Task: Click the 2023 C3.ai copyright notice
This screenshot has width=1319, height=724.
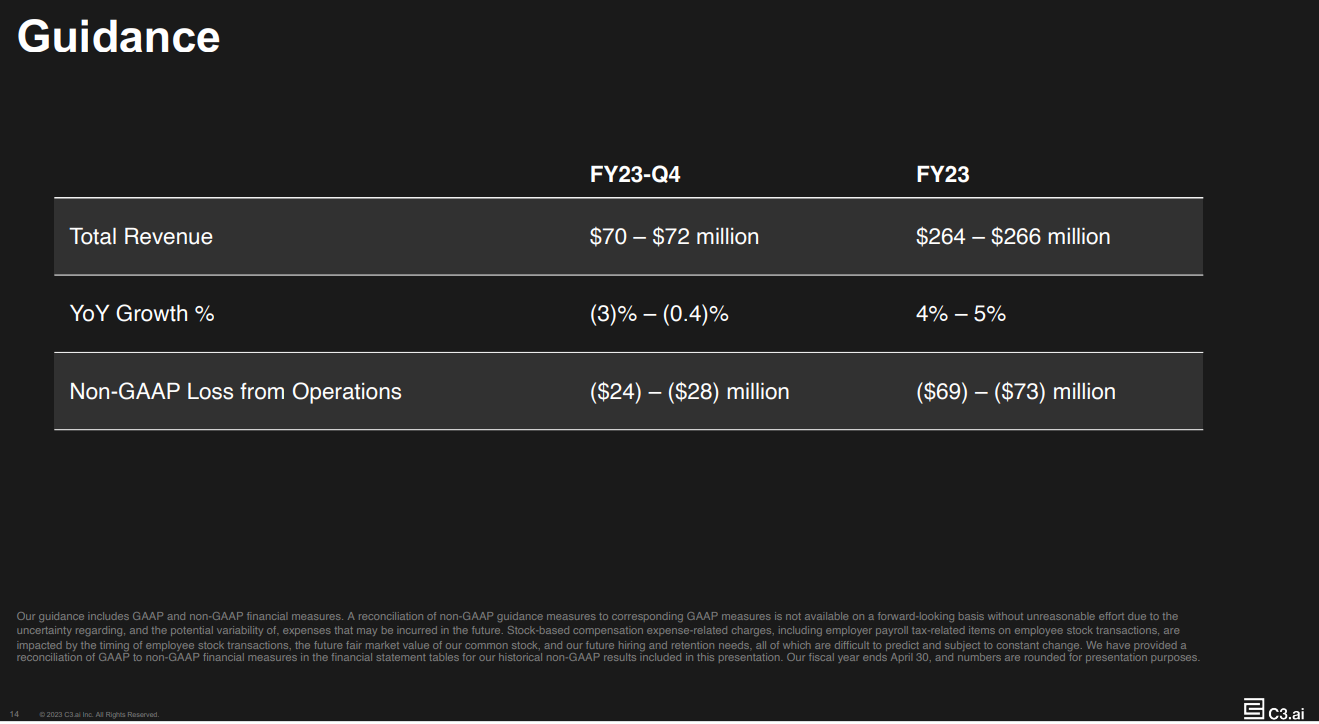Action: [x=98, y=715]
